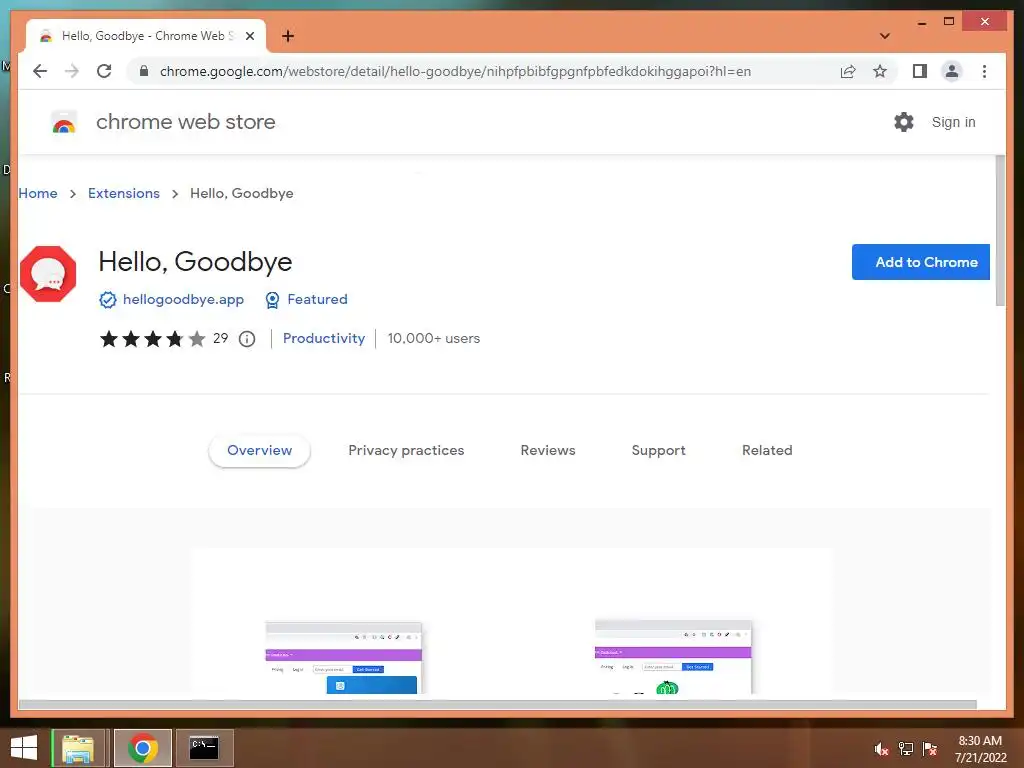
Task: Open File Explorer from the taskbar
Action: click(x=78, y=748)
